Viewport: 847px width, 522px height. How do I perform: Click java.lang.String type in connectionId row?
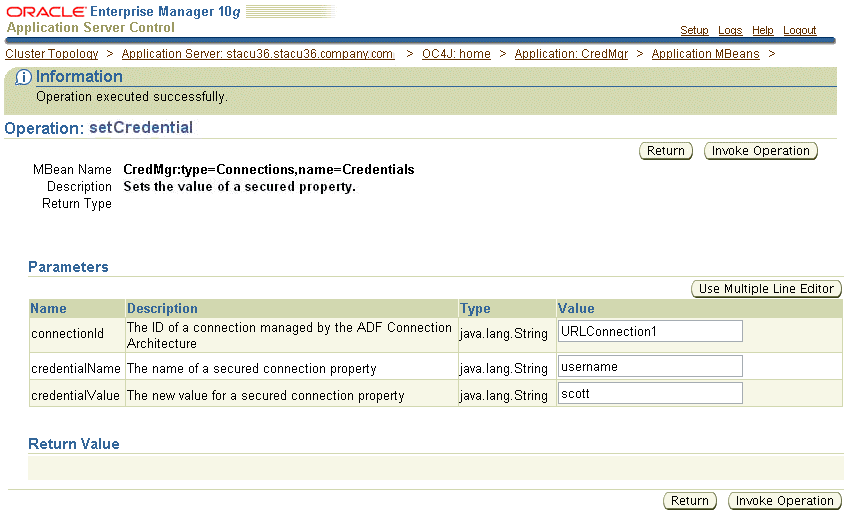[x=503, y=334]
